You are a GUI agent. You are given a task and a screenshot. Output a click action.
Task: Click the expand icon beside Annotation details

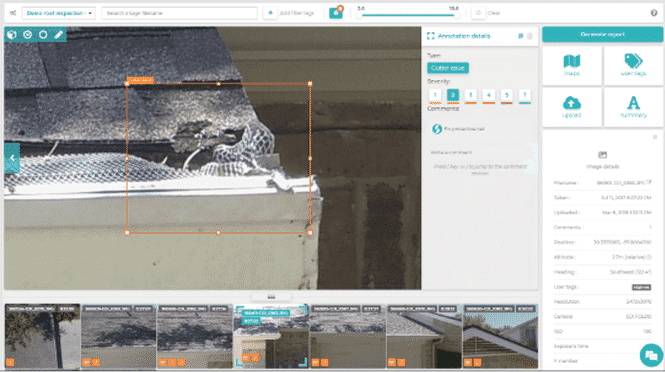pos(431,36)
